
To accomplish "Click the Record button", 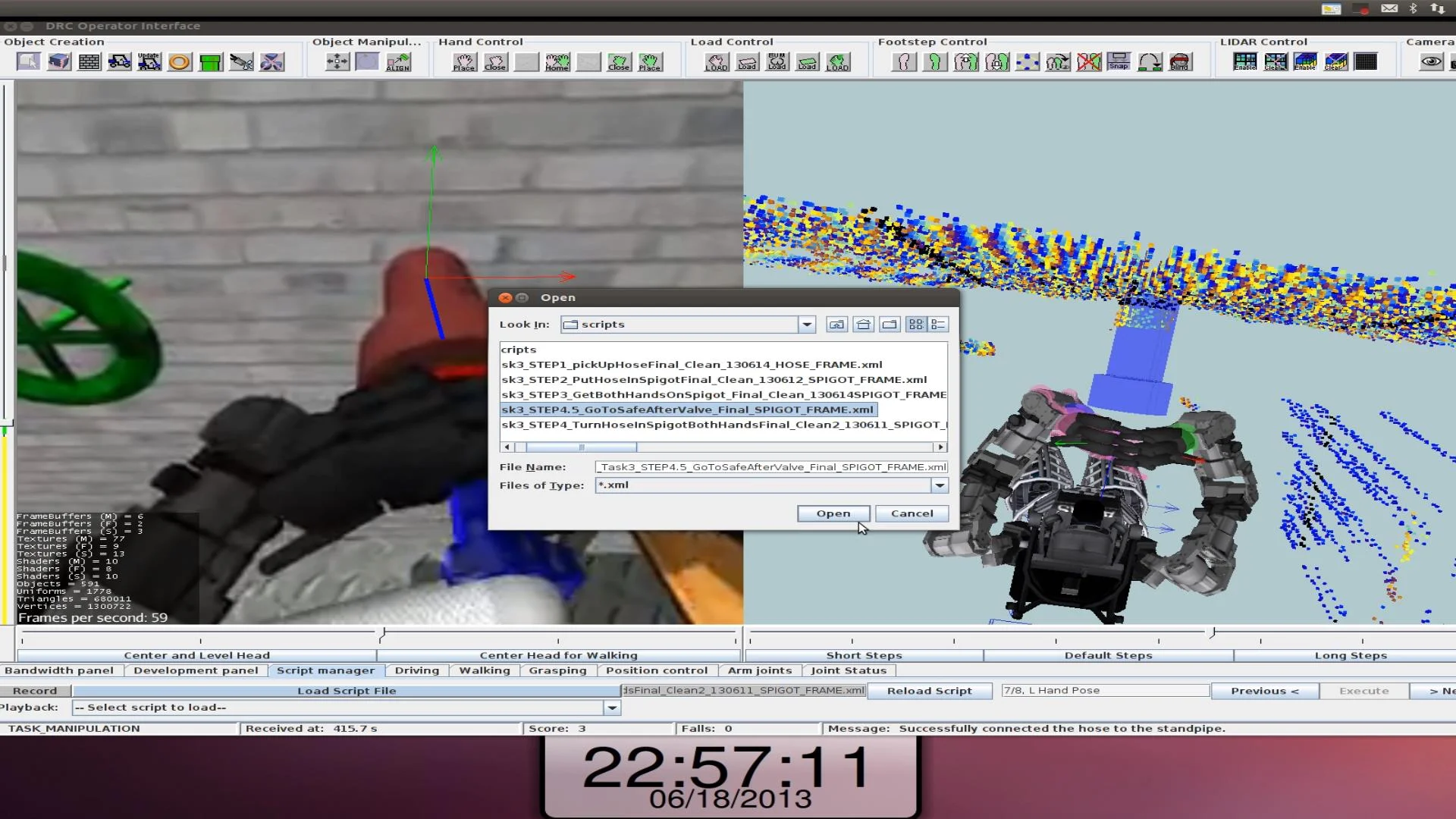I will (35, 691).
